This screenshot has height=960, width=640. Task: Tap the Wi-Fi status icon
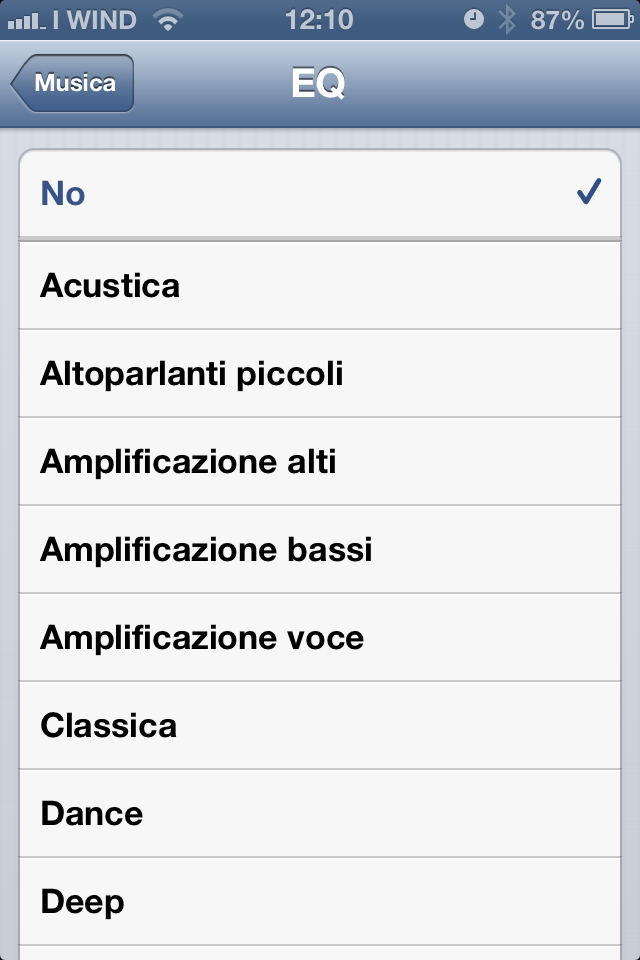click(170, 19)
